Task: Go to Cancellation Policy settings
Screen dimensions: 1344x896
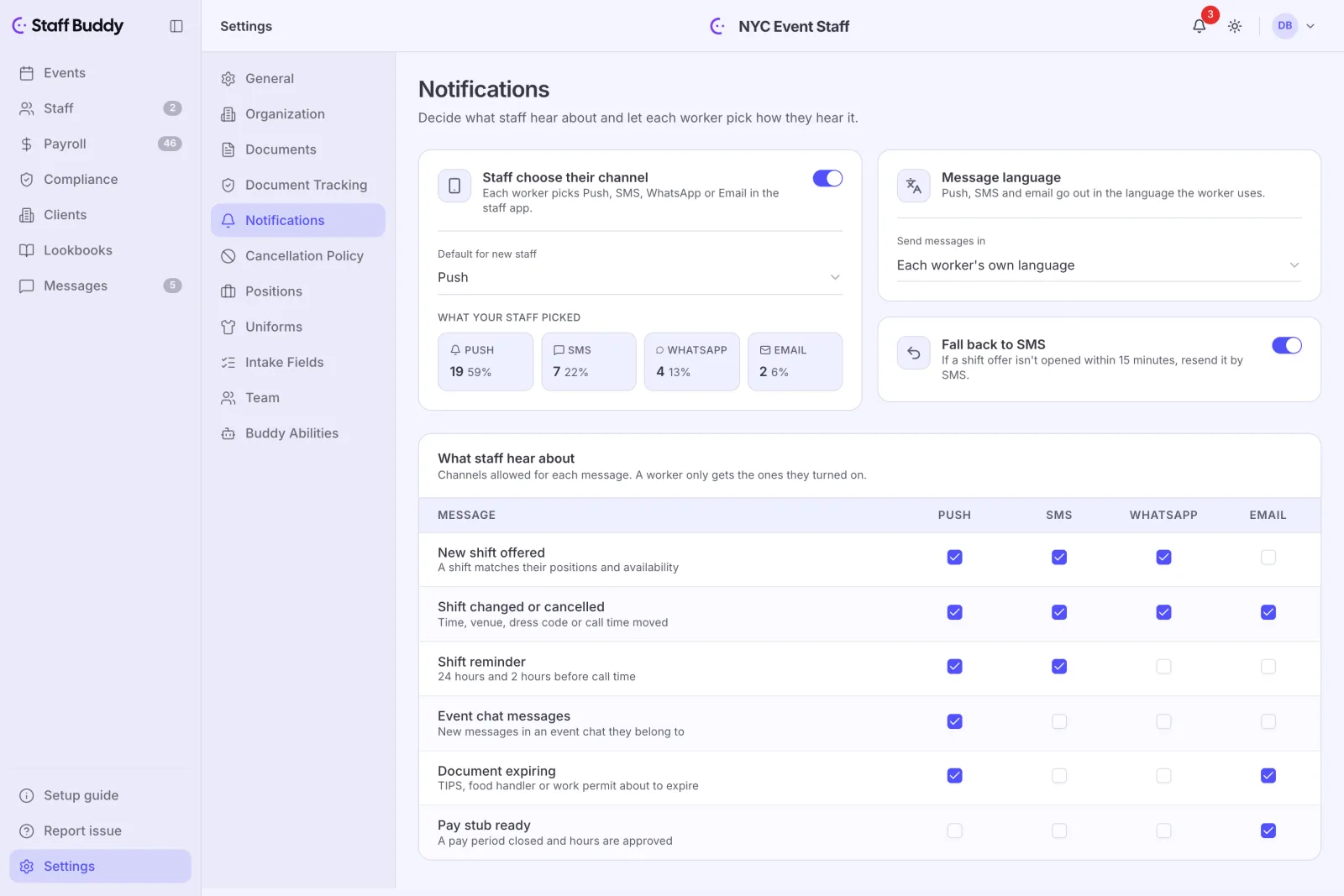Action: point(298,256)
